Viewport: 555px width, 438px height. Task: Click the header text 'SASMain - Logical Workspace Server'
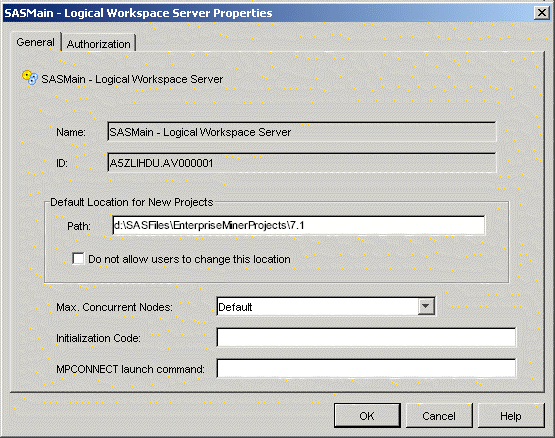[x=132, y=79]
